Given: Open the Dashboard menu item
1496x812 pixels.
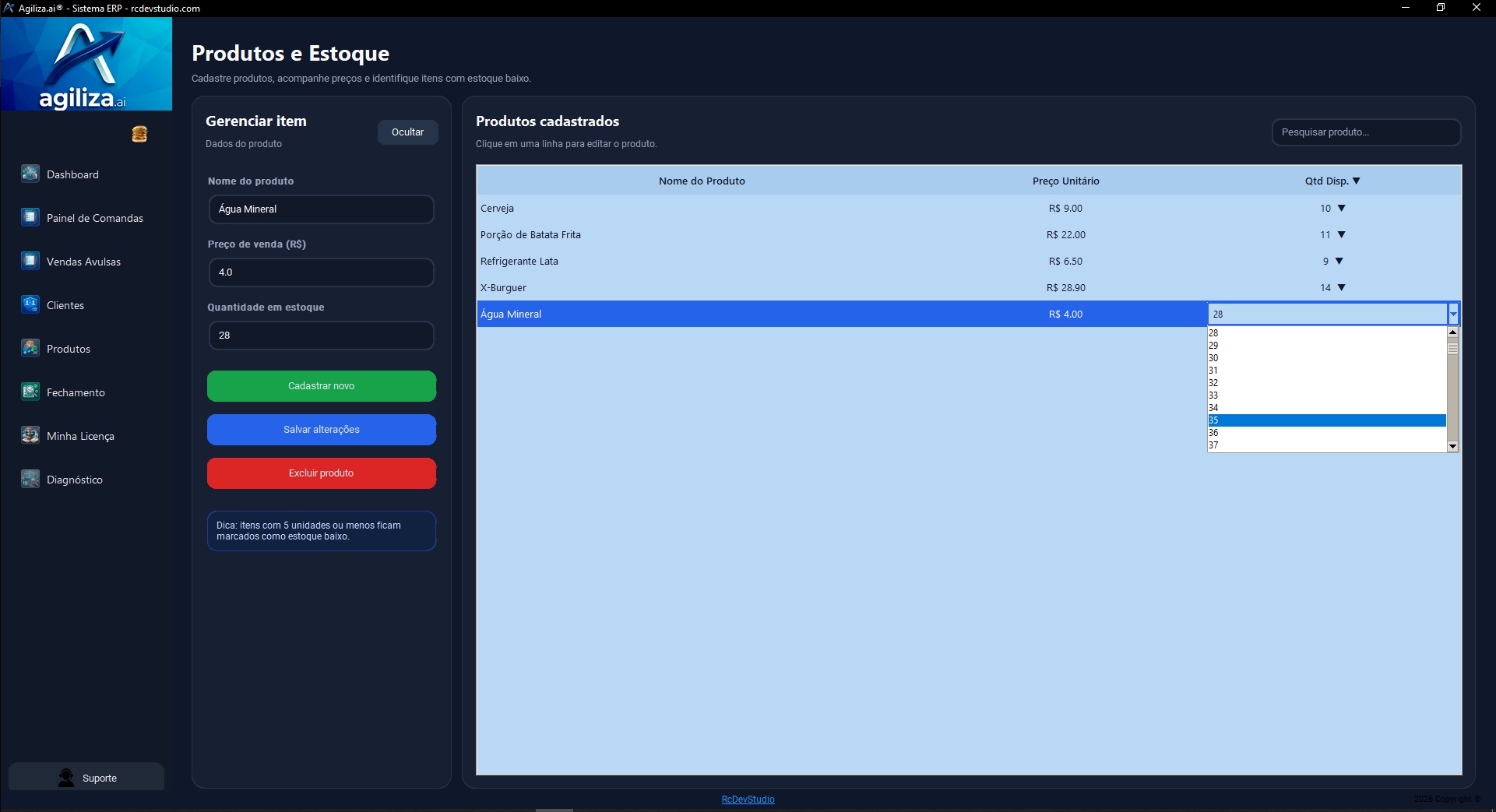Looking at the screenshot, I should coord(72,174).
